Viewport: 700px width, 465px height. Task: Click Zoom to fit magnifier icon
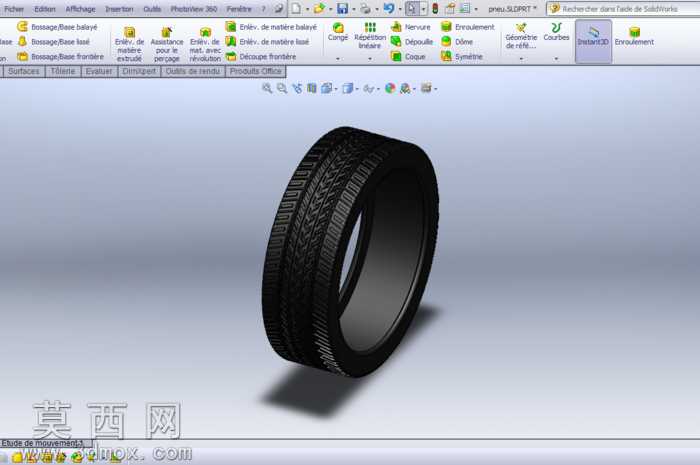(x=267, y=88)
